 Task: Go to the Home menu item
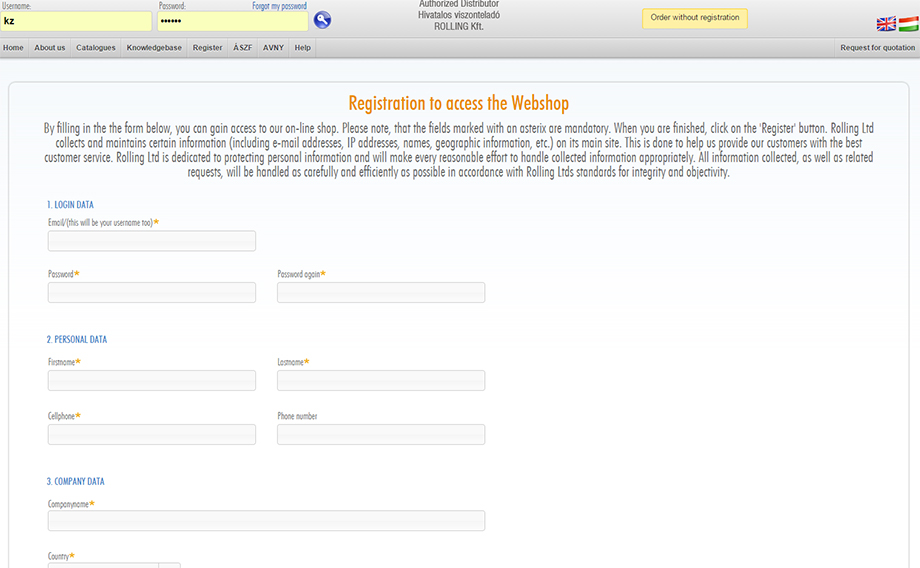coord(13,48)
